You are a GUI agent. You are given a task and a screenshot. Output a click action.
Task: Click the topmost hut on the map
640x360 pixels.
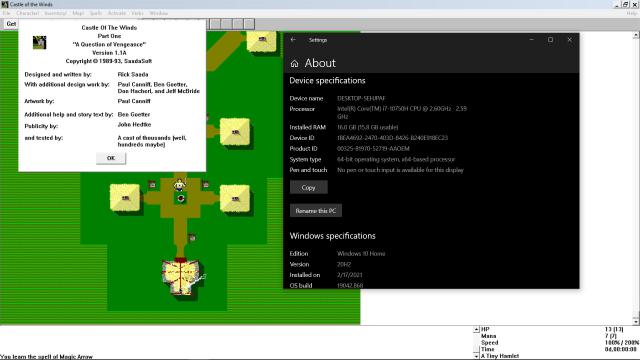coord(262,40)
